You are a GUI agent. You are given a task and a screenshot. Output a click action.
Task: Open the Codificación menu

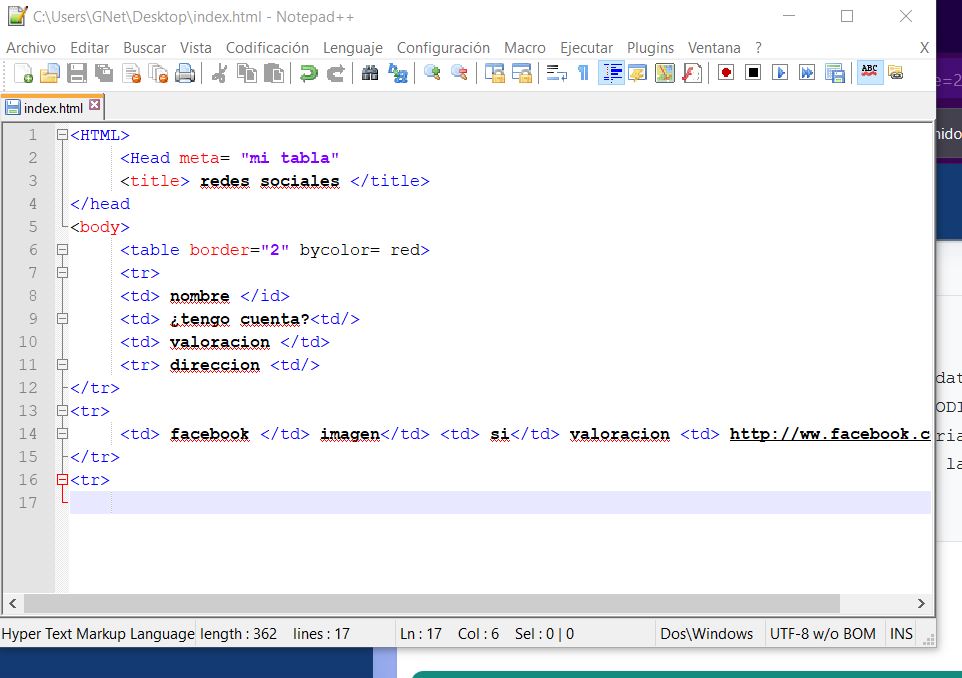[267, 47]
